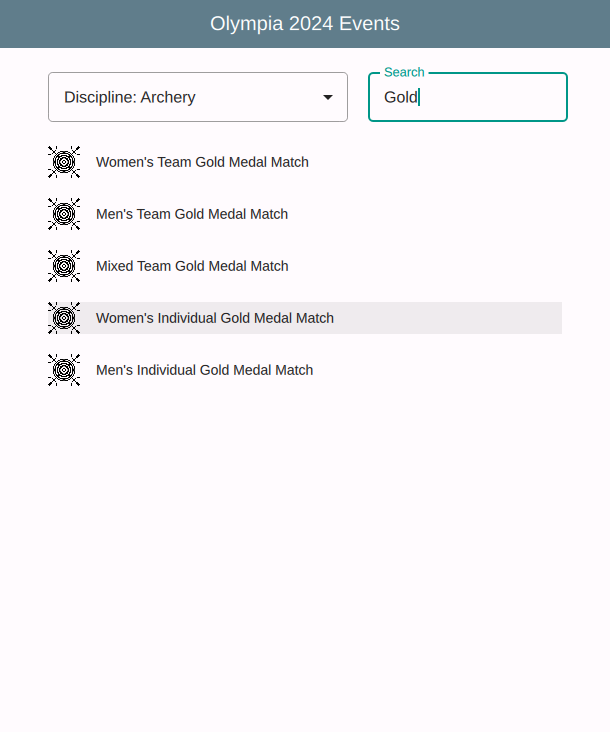Click the 'Search' floating label
Screen dimensions: 610x732
[404, 72]
